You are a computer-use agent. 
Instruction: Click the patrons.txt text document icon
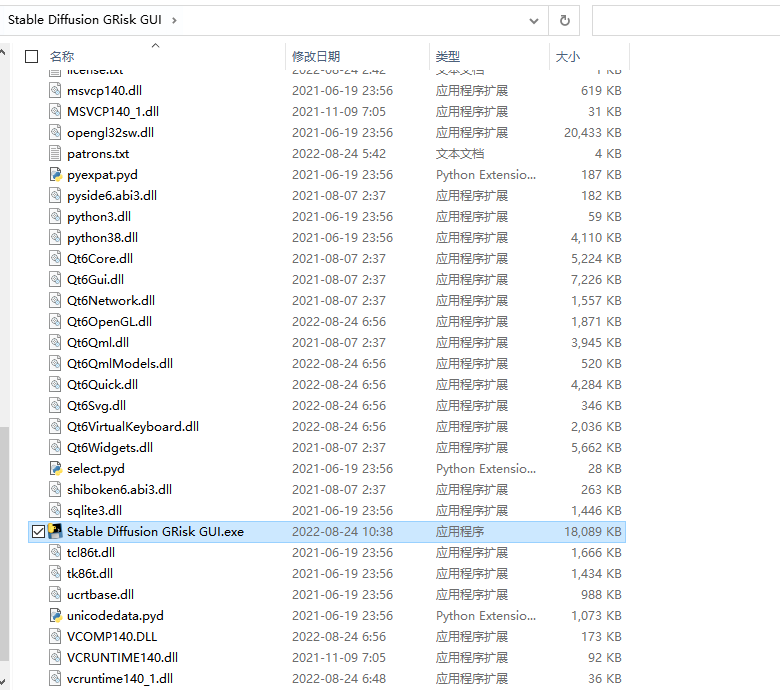[x=55, y=153]
